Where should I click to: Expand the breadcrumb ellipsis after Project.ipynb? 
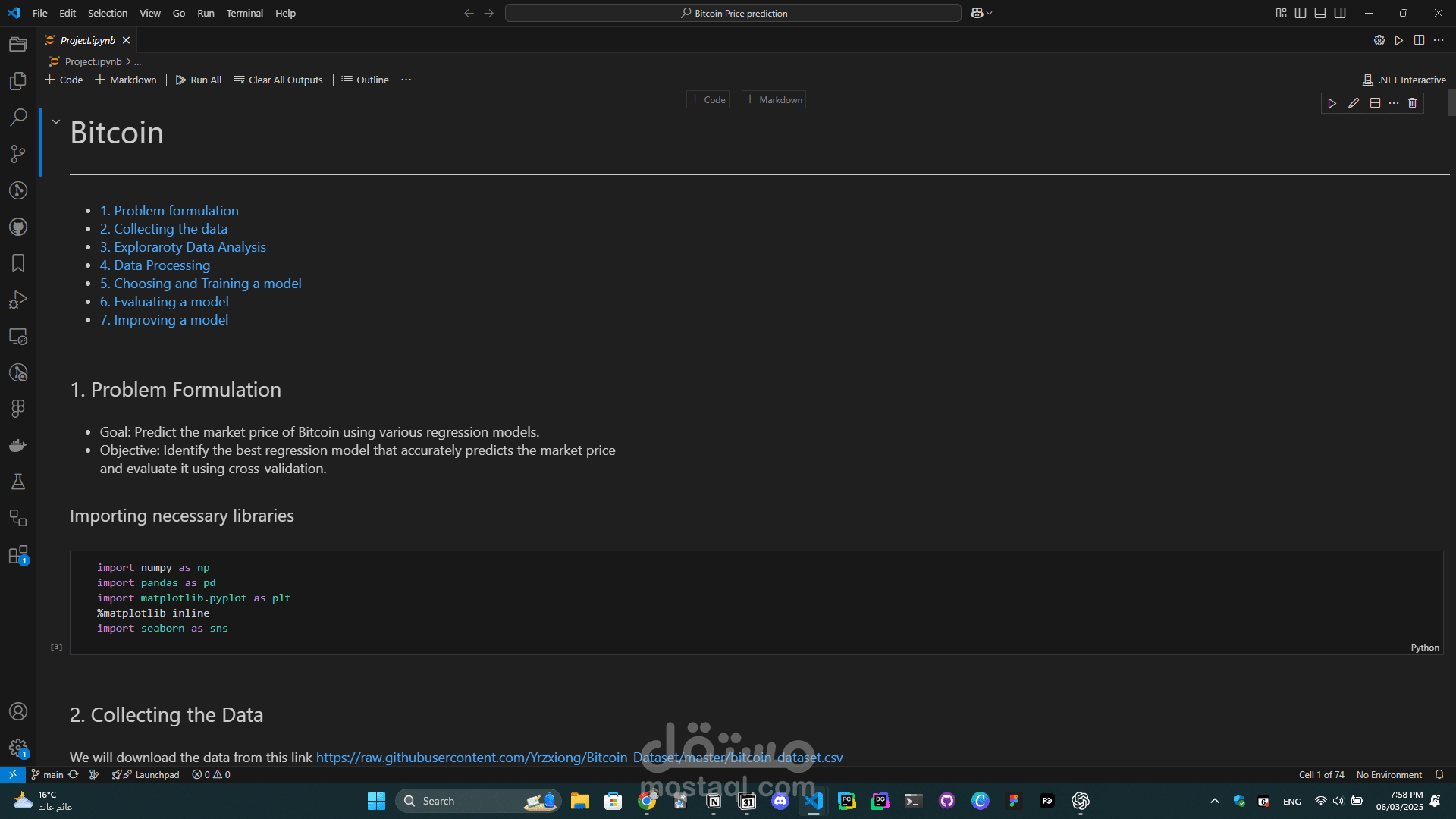(137, 62)
